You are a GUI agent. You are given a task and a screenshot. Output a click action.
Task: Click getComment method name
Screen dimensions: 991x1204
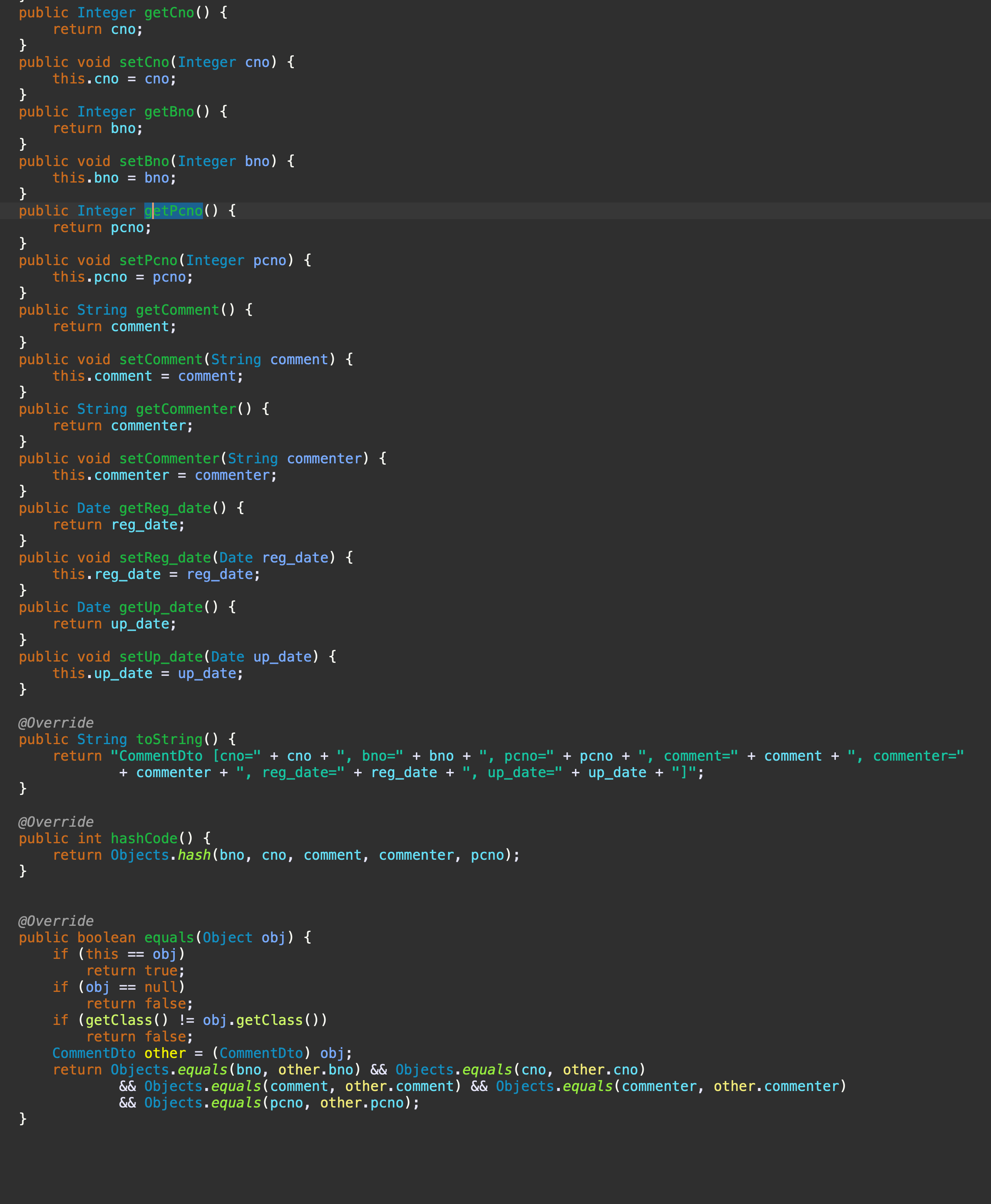177,310
